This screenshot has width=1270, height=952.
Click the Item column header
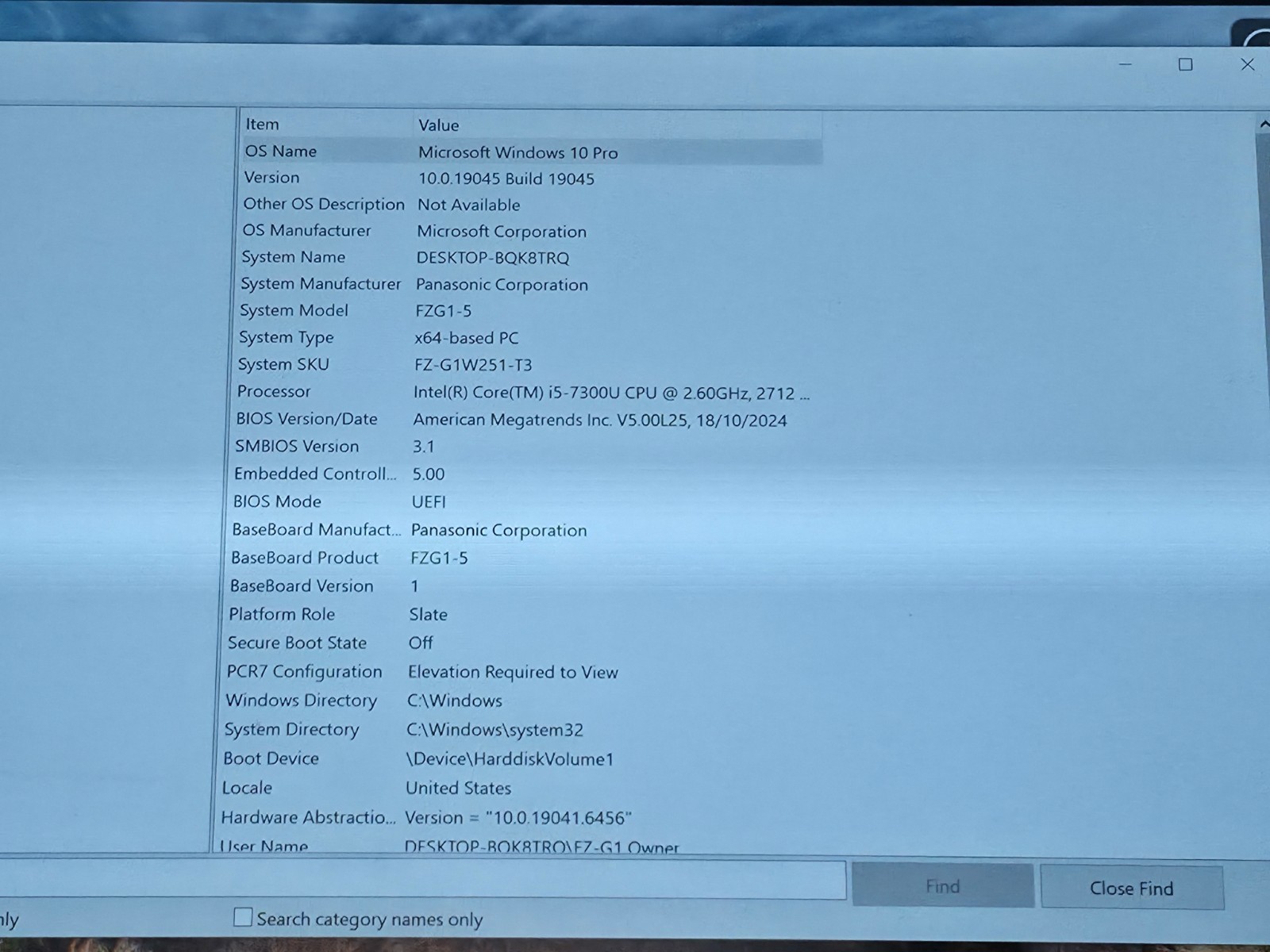pyautogui.click(x=326, y=125)
